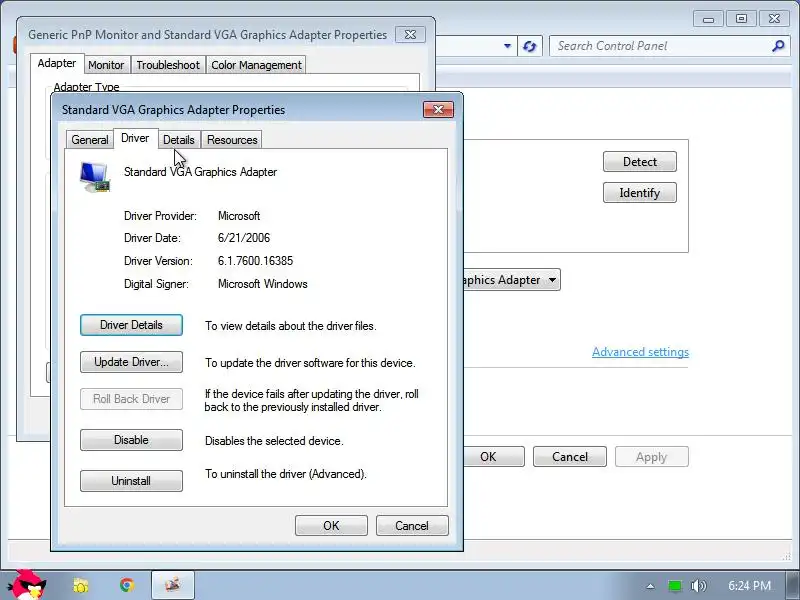This screenshot has height=600, width=800.
Task: Close the Generic PnP Monitor Properties window
Action: (410, 35)
